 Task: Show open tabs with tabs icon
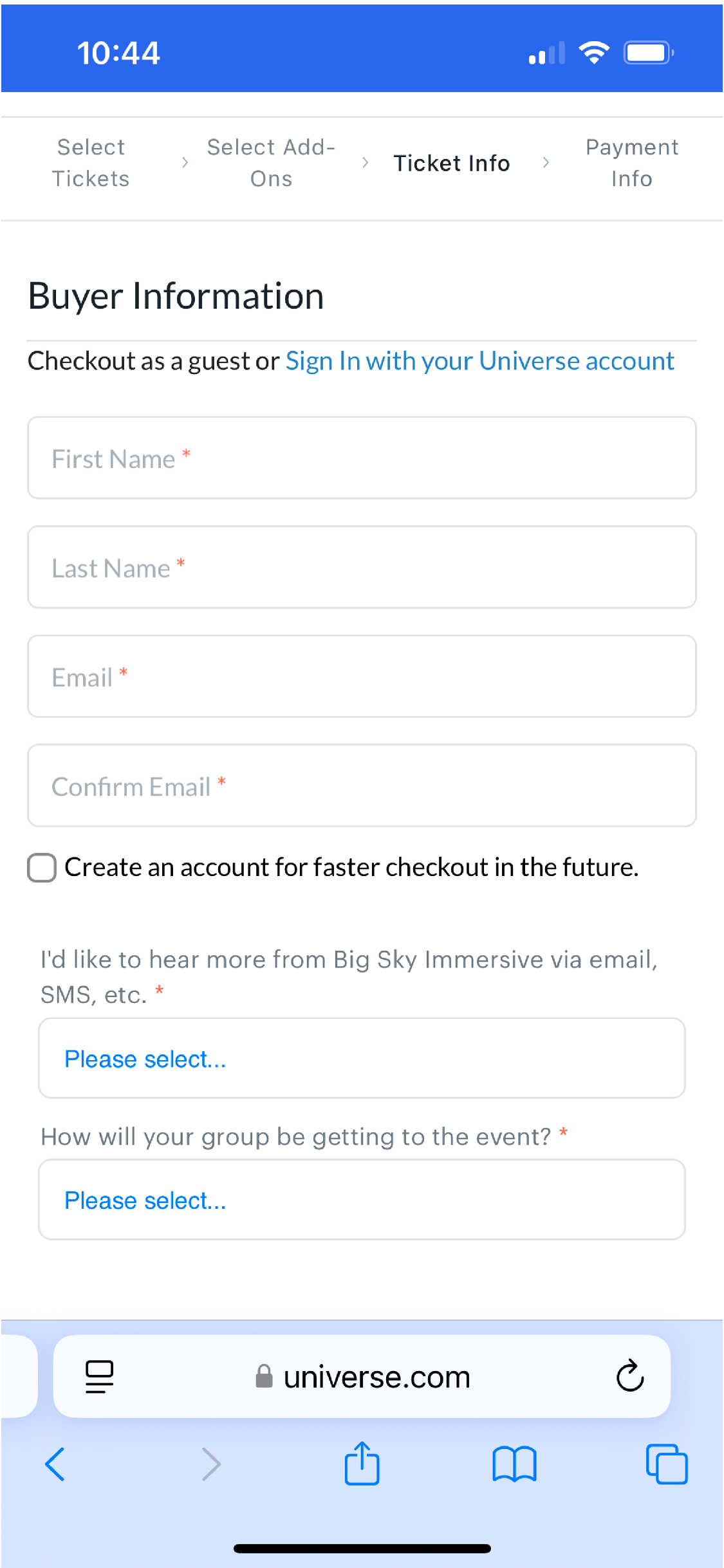coord(667,1464)
